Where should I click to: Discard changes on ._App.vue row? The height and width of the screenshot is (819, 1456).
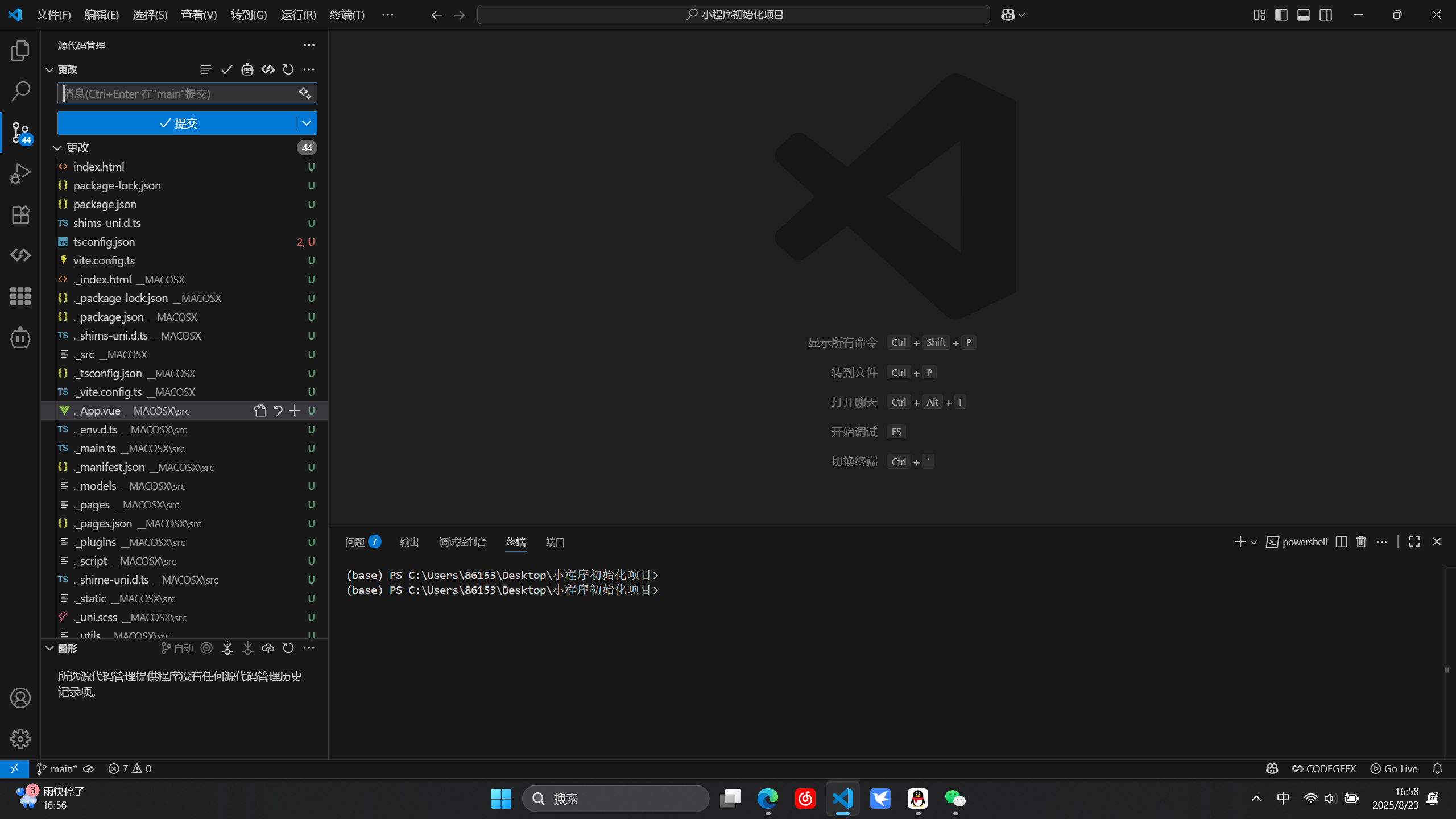tap(278, 411)
